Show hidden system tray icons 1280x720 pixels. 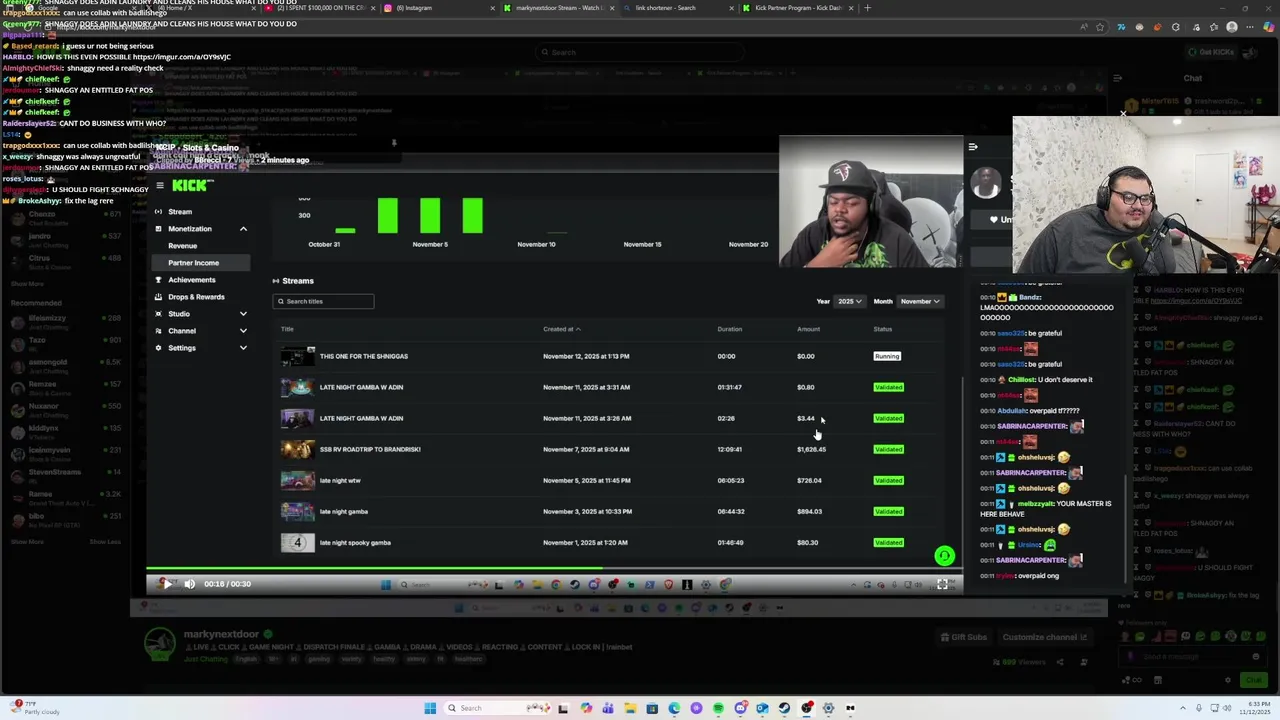click(x=1183, y=708)
